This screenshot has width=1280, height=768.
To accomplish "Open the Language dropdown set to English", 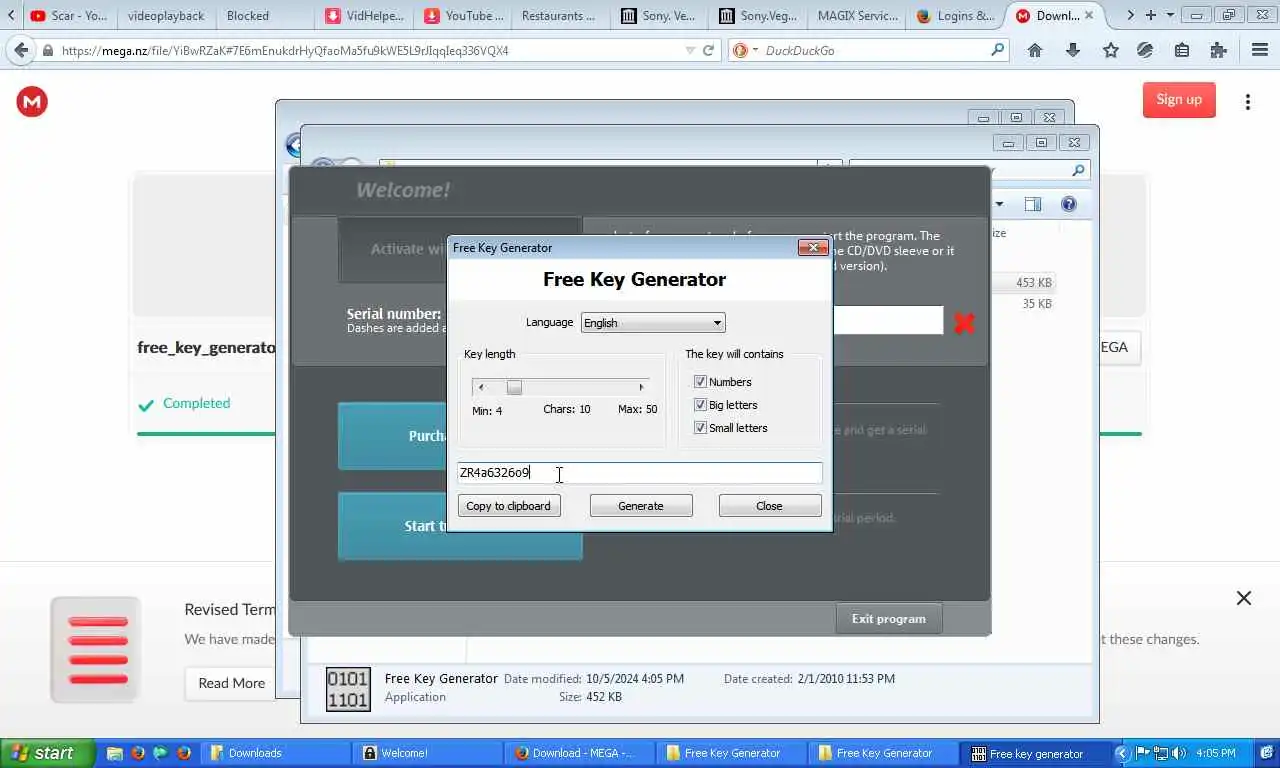I will (653, 322).
